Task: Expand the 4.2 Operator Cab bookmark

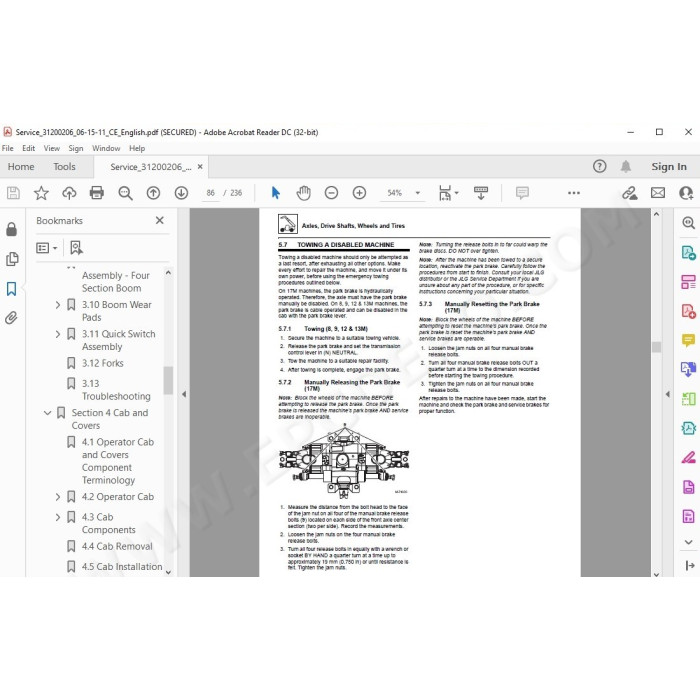Action: click(58, 497)
